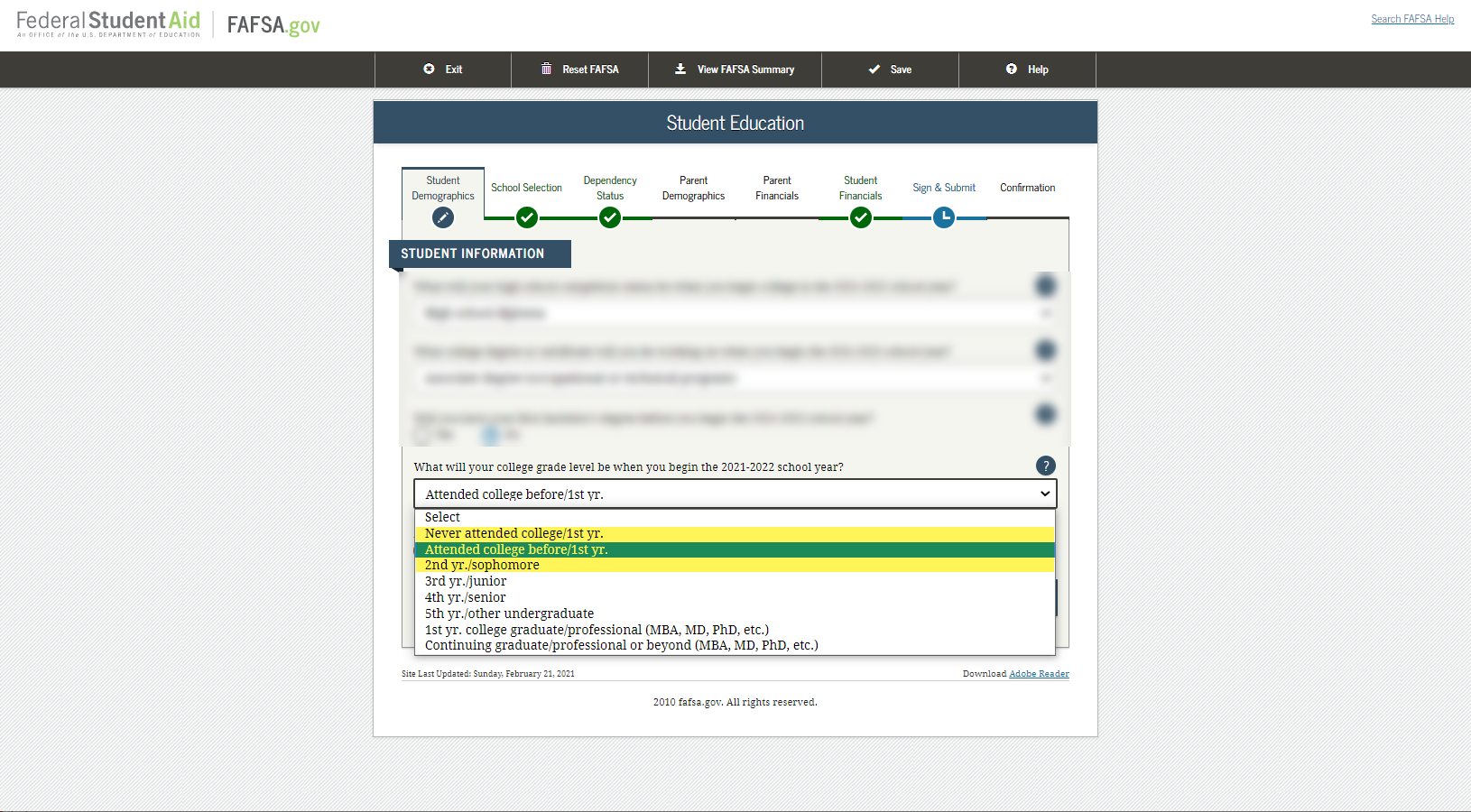Choose 'Continuing graduate/professional or beyond' option
Screen dimensions: 1471x812
point(735,645)
